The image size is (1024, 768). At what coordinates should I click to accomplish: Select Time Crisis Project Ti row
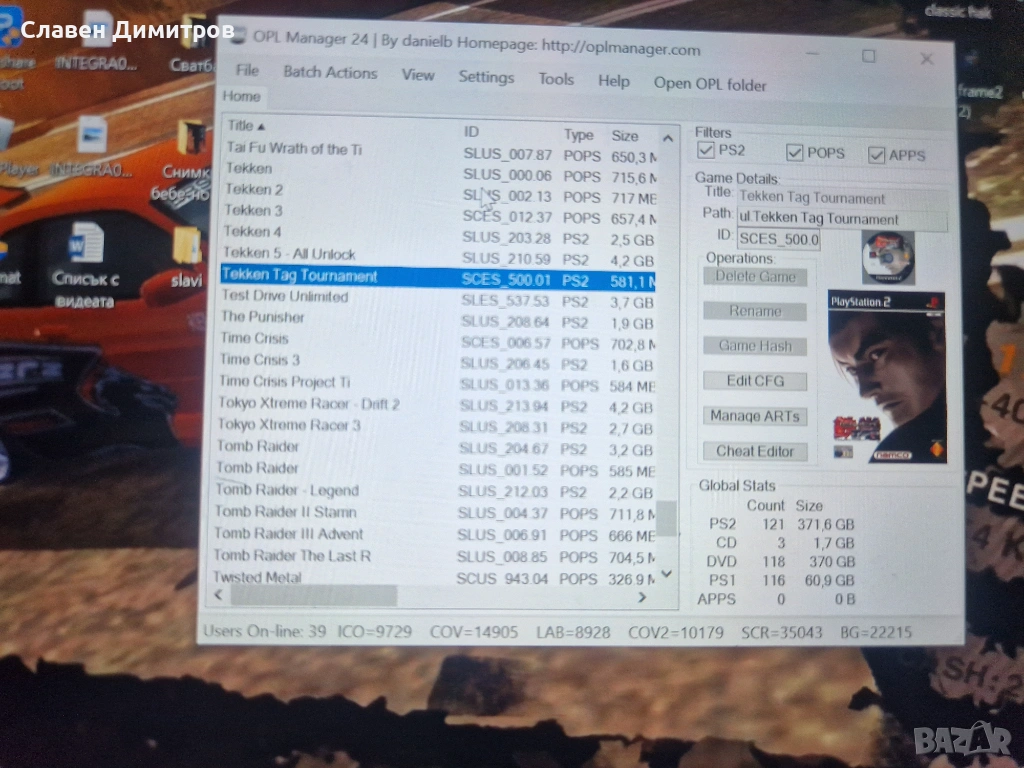point(436,383)
